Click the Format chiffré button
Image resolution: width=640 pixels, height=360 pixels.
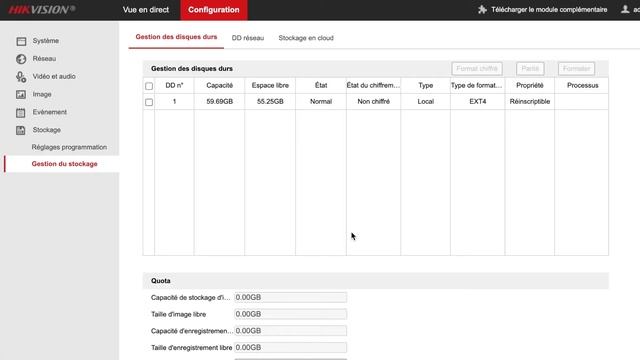(x=477, y=69)
